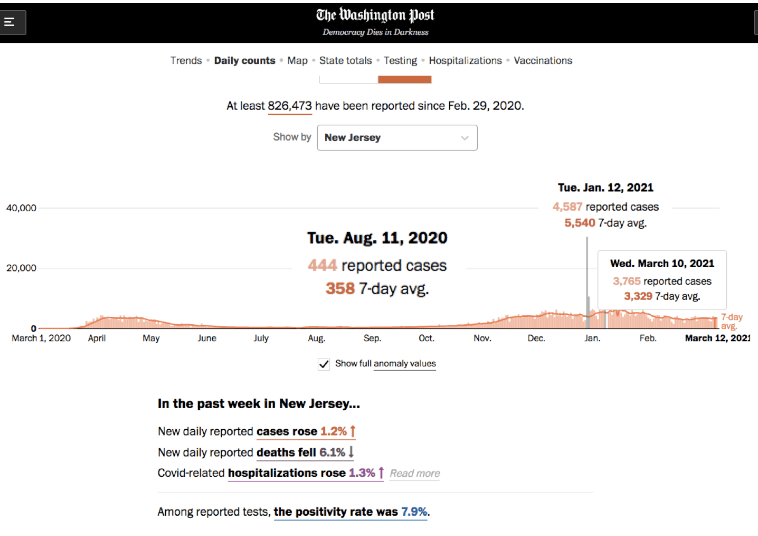Click the Read more link
758x536 pixels.
(x=415, y=474)
